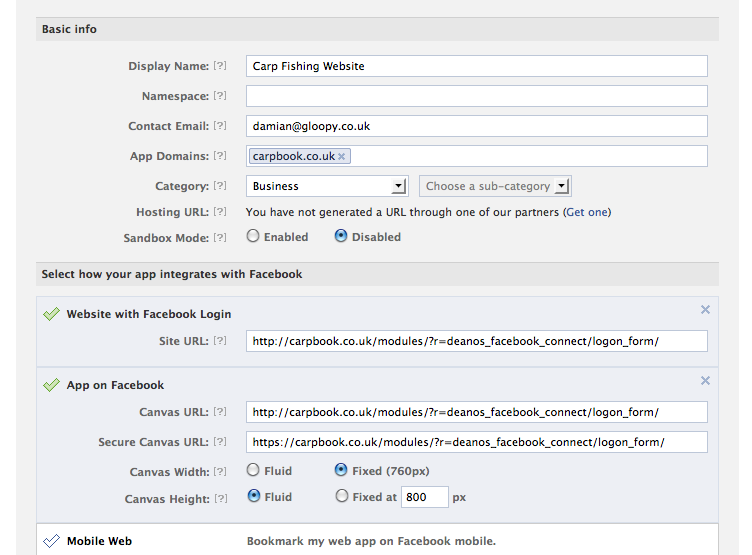Viewport: 752px width, 555px height.
Task: Set Canvas Width to Fluid
Action: pos(253,470)
